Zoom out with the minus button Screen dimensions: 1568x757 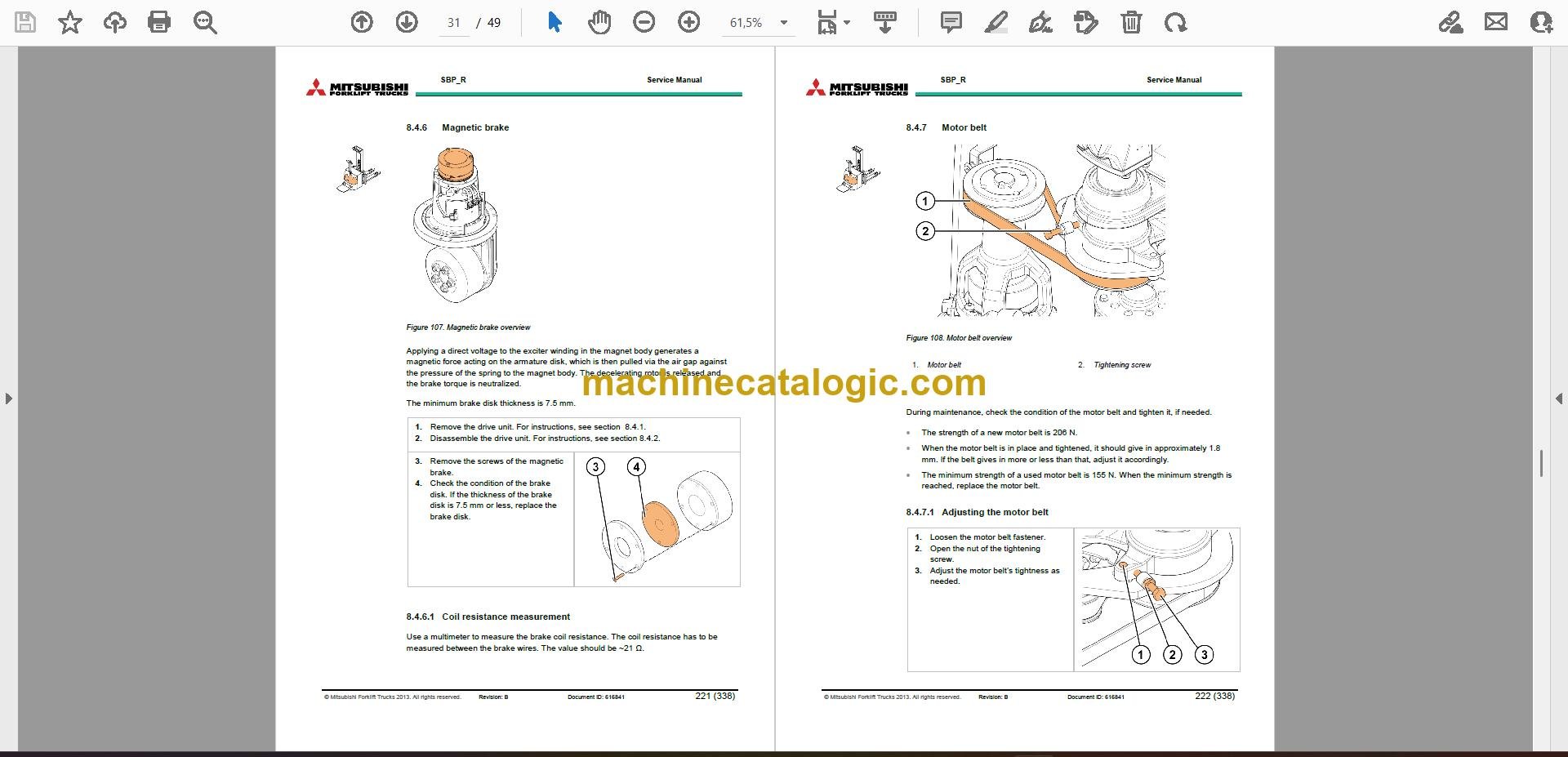click(x=644, y=22)
